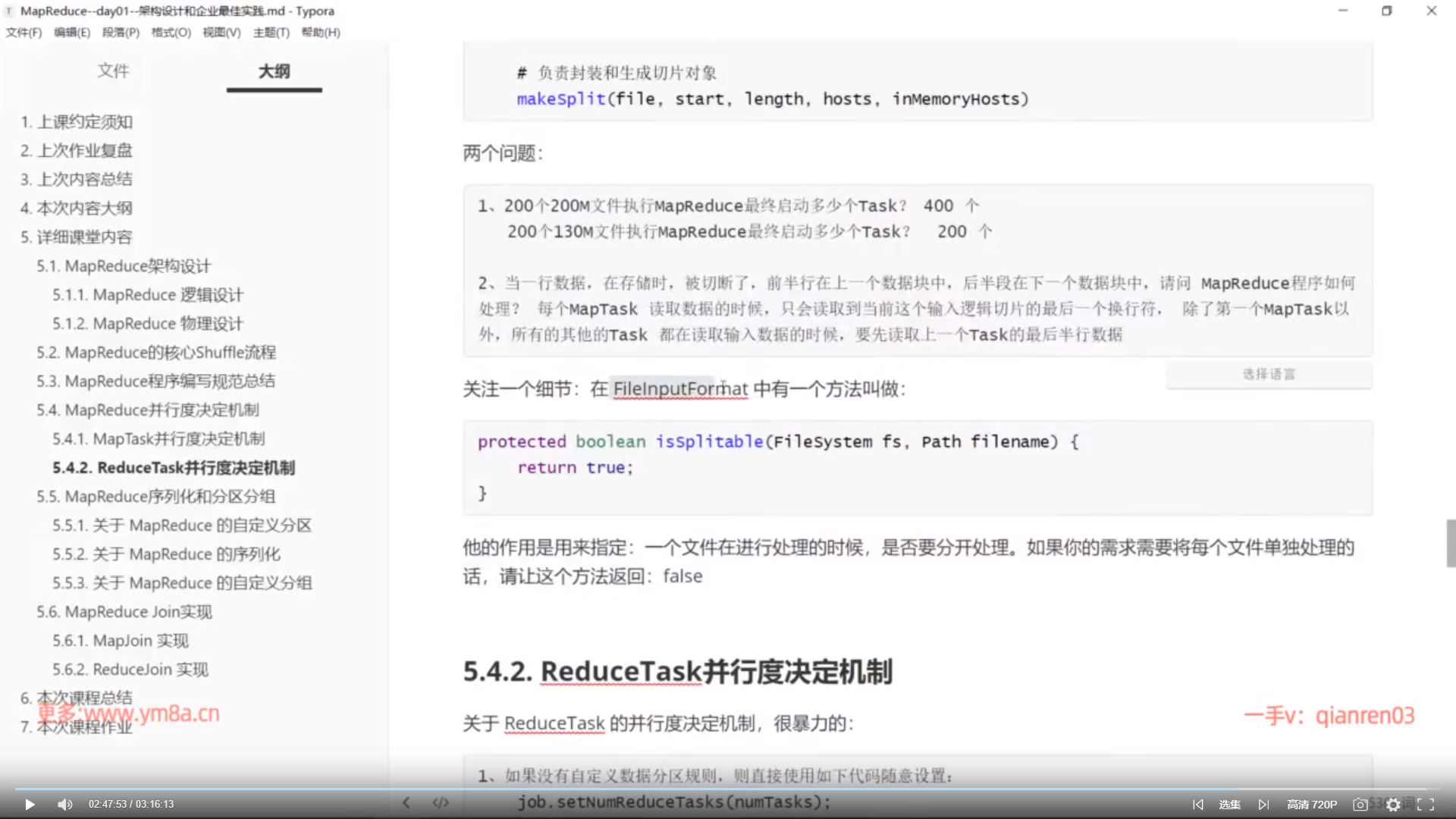Image resolution: width=1456 pixels, height=819 pixels.
Task: Open the 格式(O) menu
Action: click(x=171, y=33)
